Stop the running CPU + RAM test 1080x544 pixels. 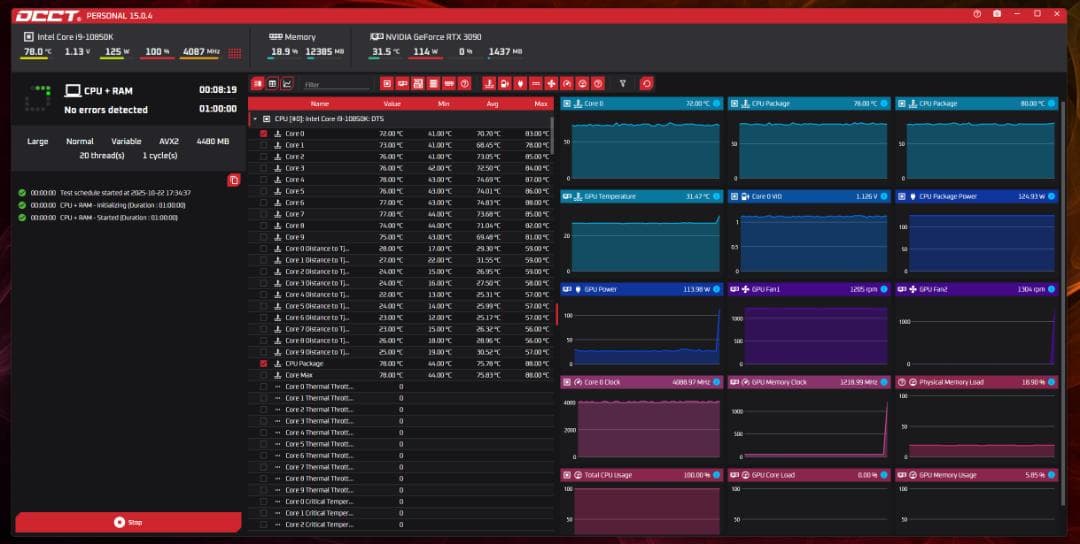pyautogui.click(x=128, y=522)
